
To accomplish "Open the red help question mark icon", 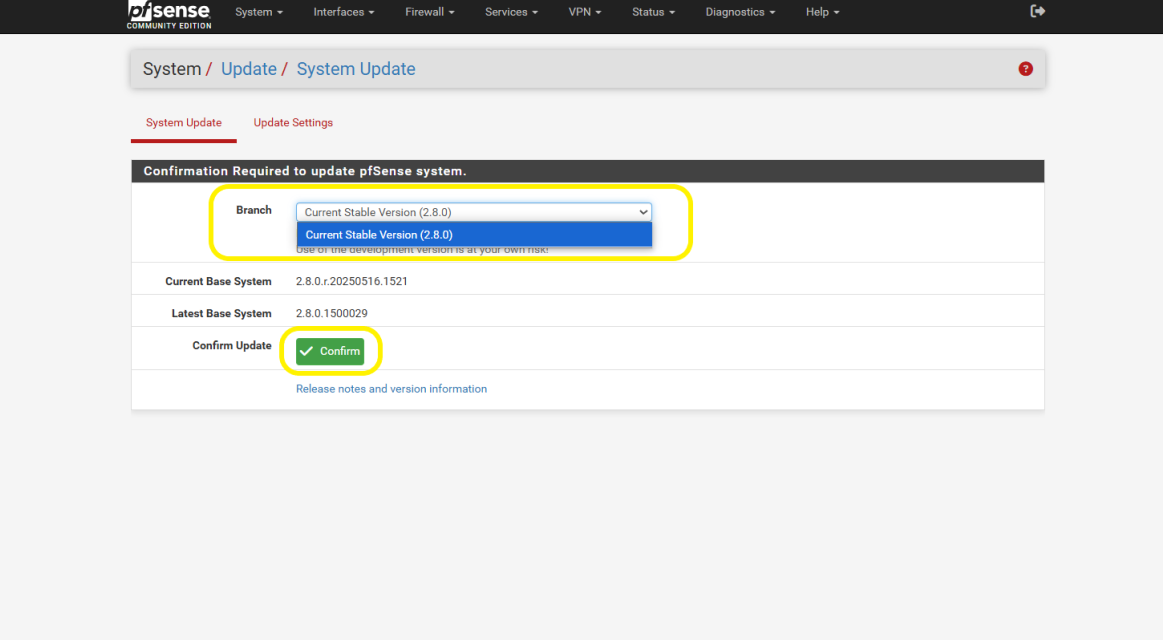I will point(1025,69).
